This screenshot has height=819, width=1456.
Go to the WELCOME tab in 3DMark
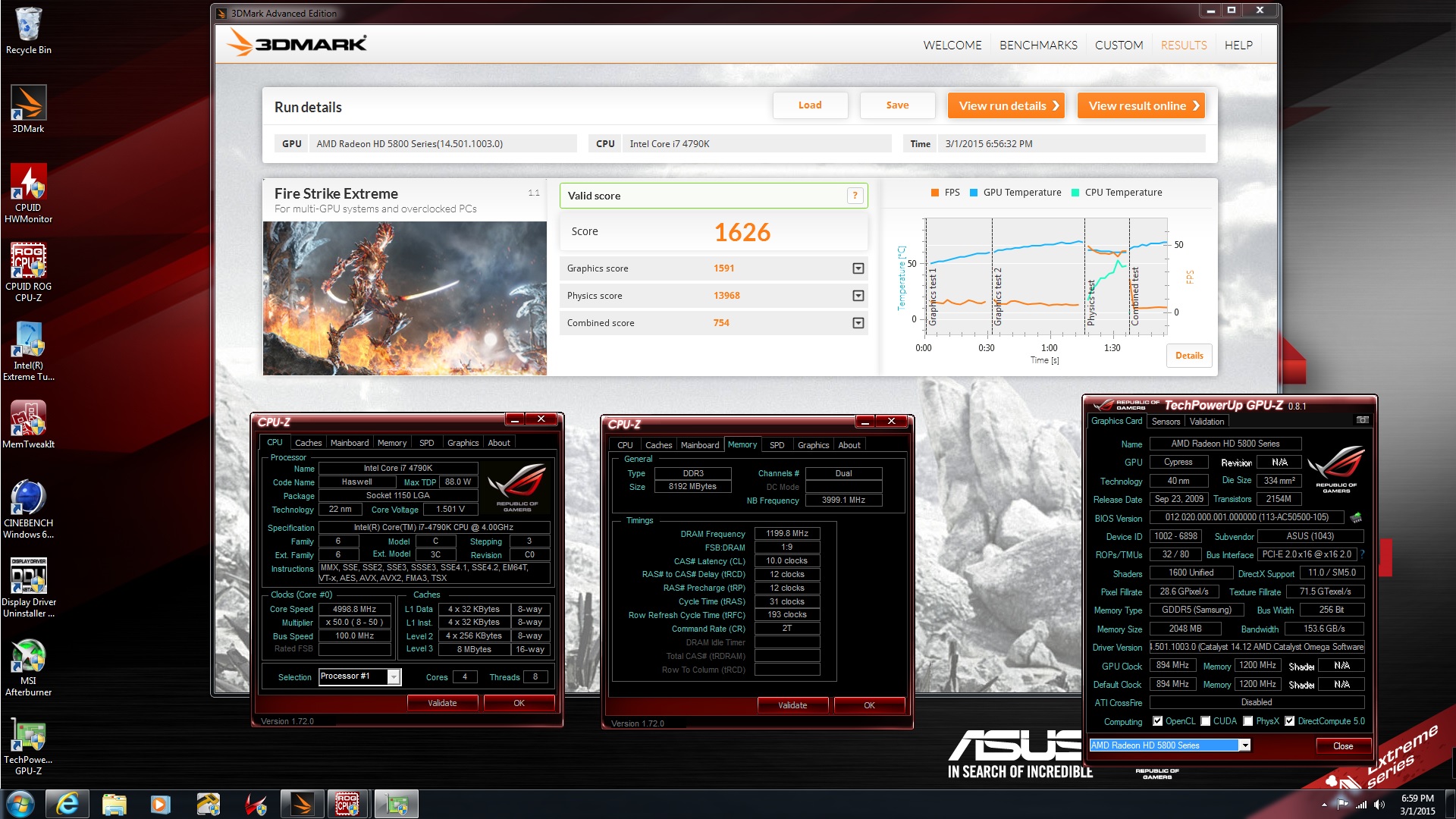pos(952,45)
